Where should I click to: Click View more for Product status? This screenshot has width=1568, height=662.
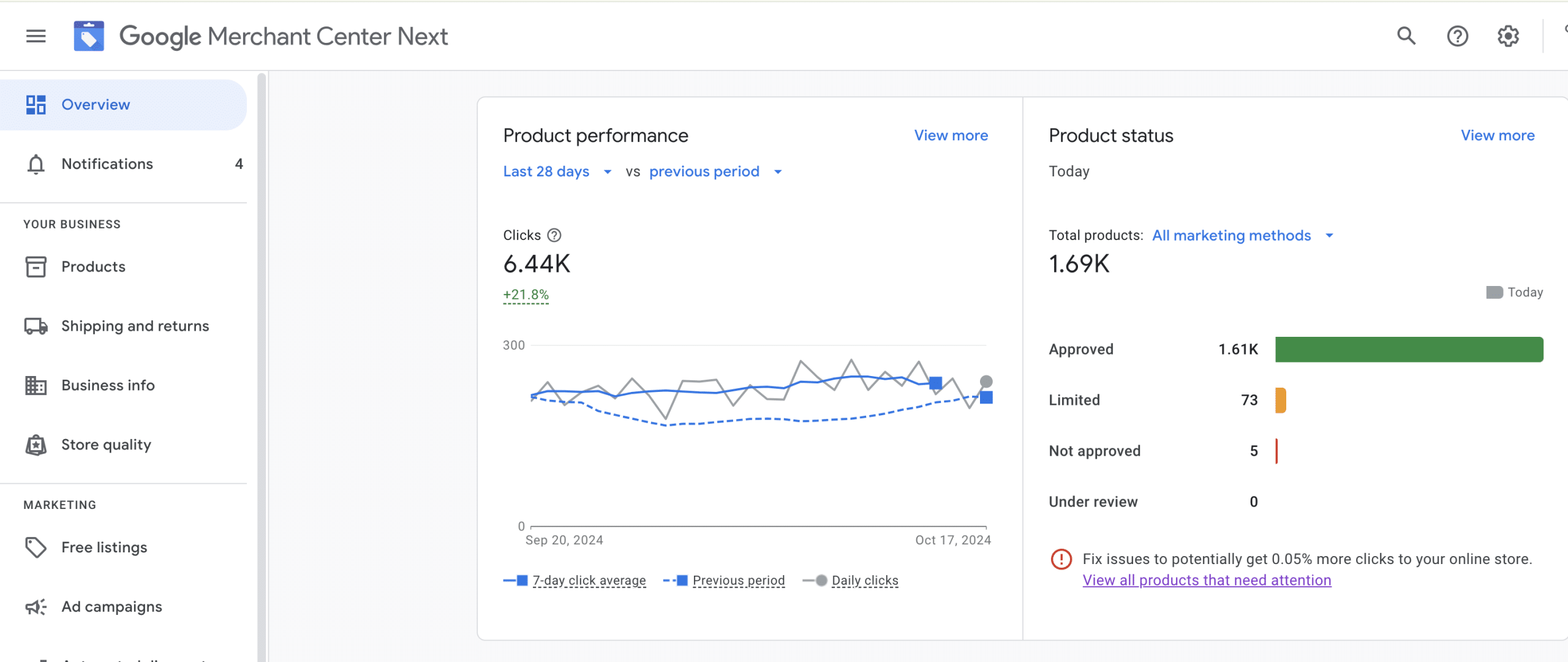pos(1498,135)
